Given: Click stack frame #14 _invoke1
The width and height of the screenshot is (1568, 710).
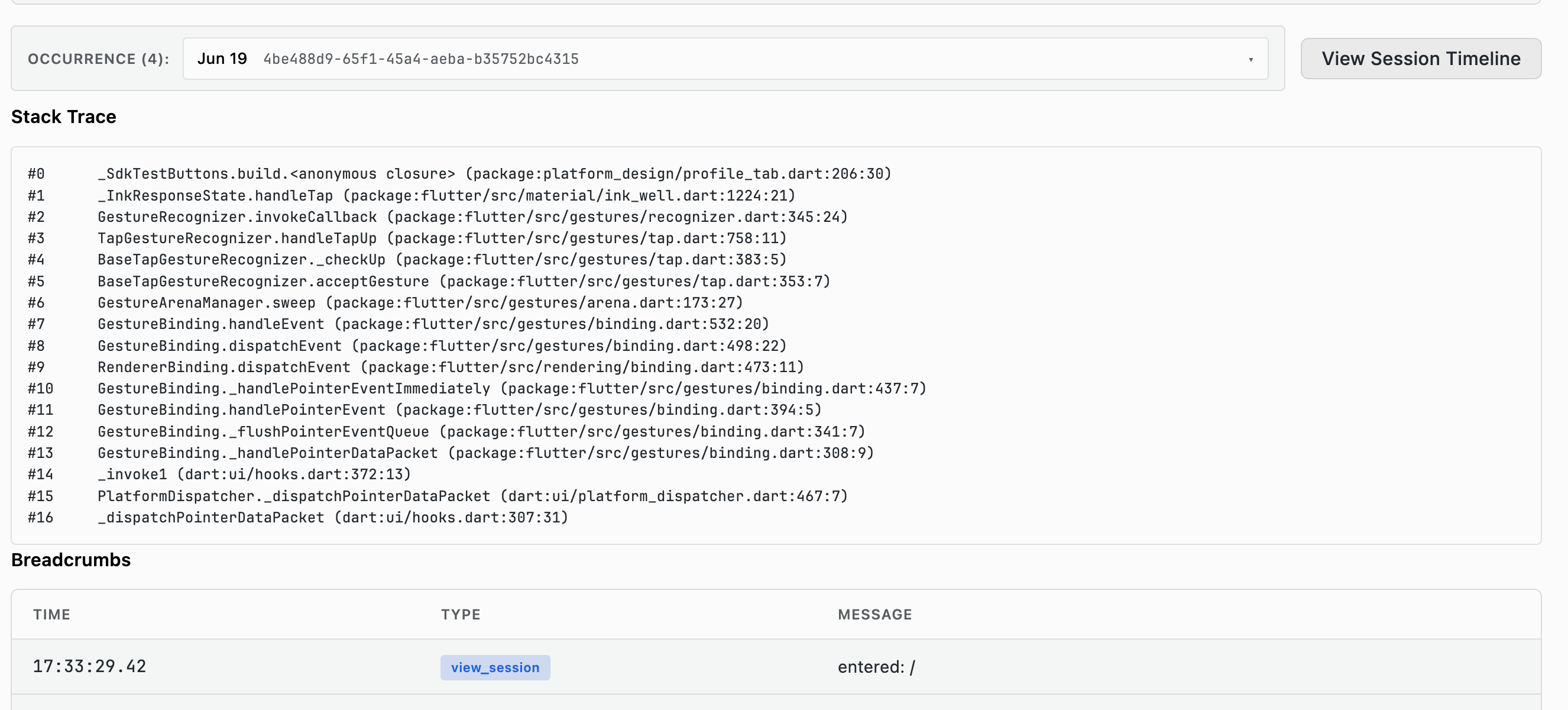Looking at the screenshot, I should pyautogui.click(x=220, y=475).
